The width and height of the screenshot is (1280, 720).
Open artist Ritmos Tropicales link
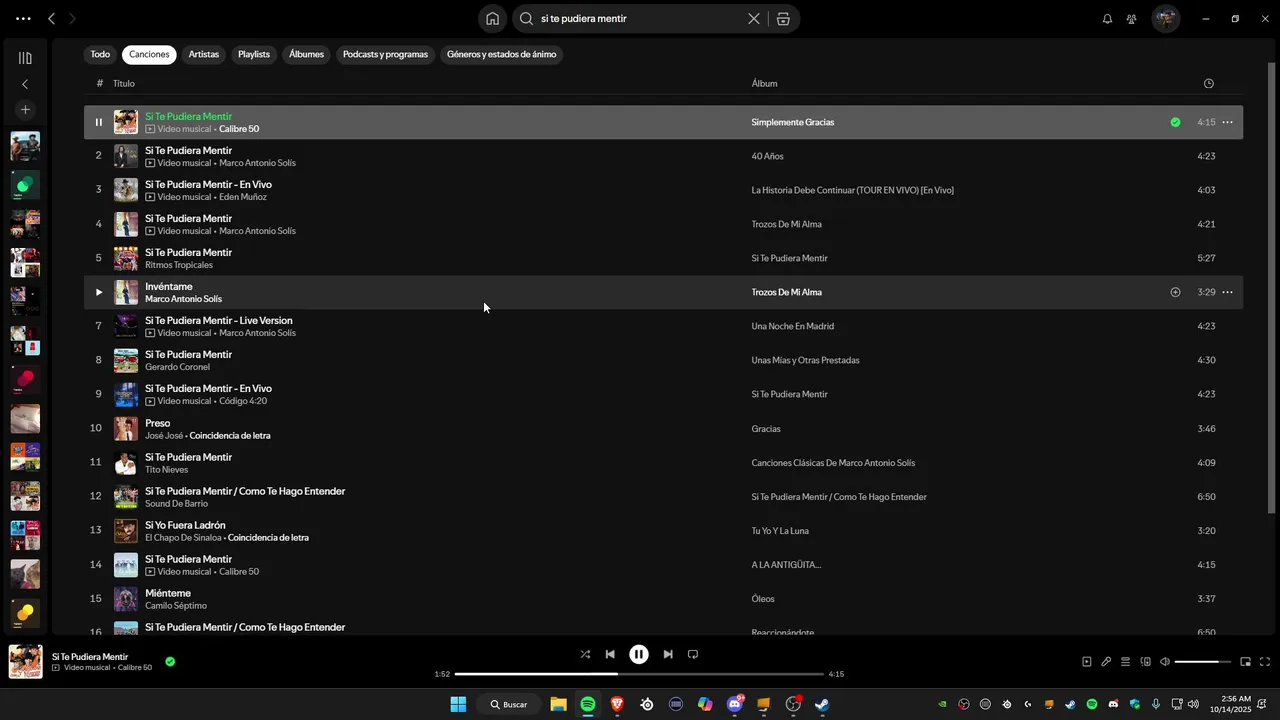coord(179,265)
